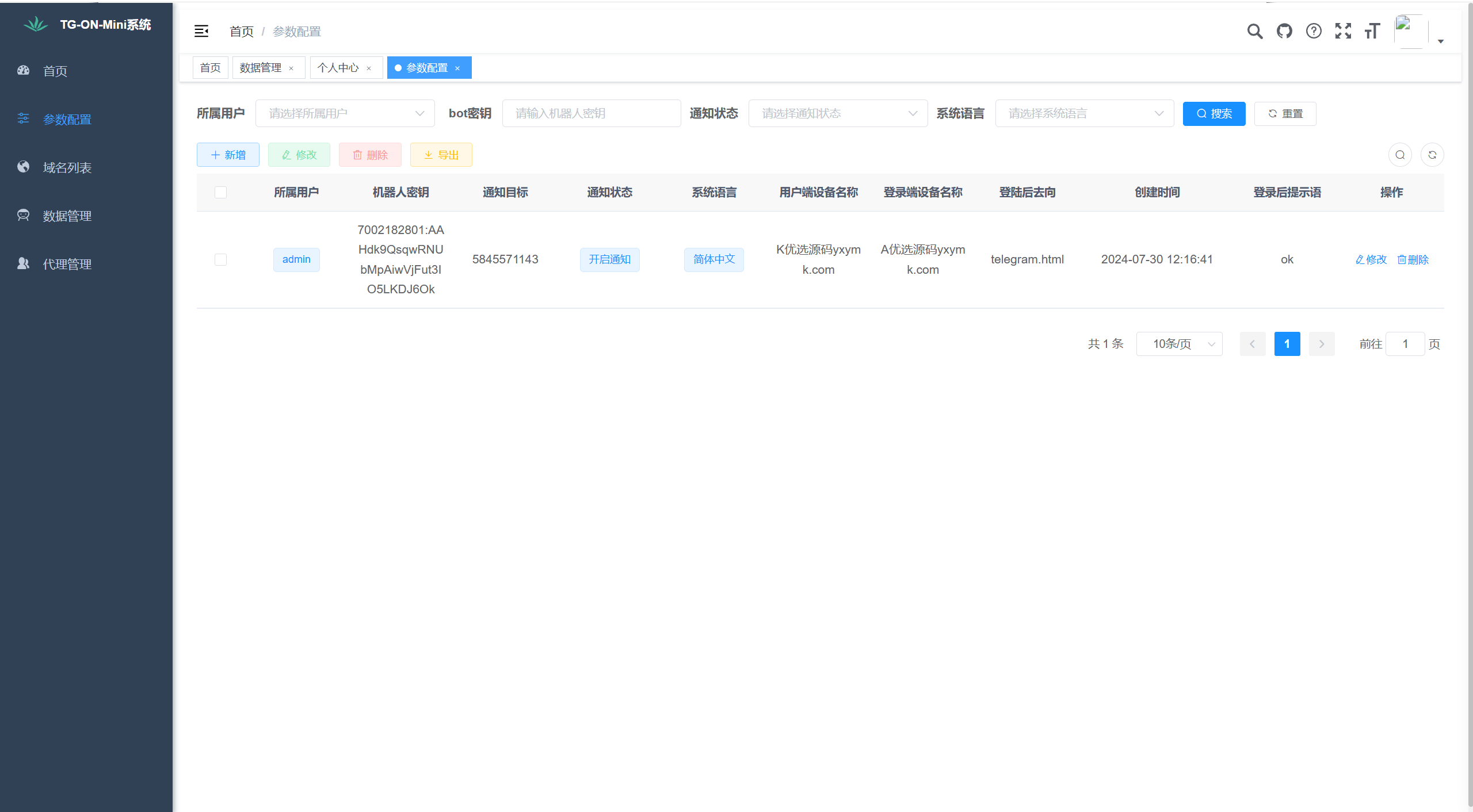Image resolution: width=1473 pixels, height=812 pixels.
Task: Collapse sidebar with the hamburger icon
Action: 201,31
